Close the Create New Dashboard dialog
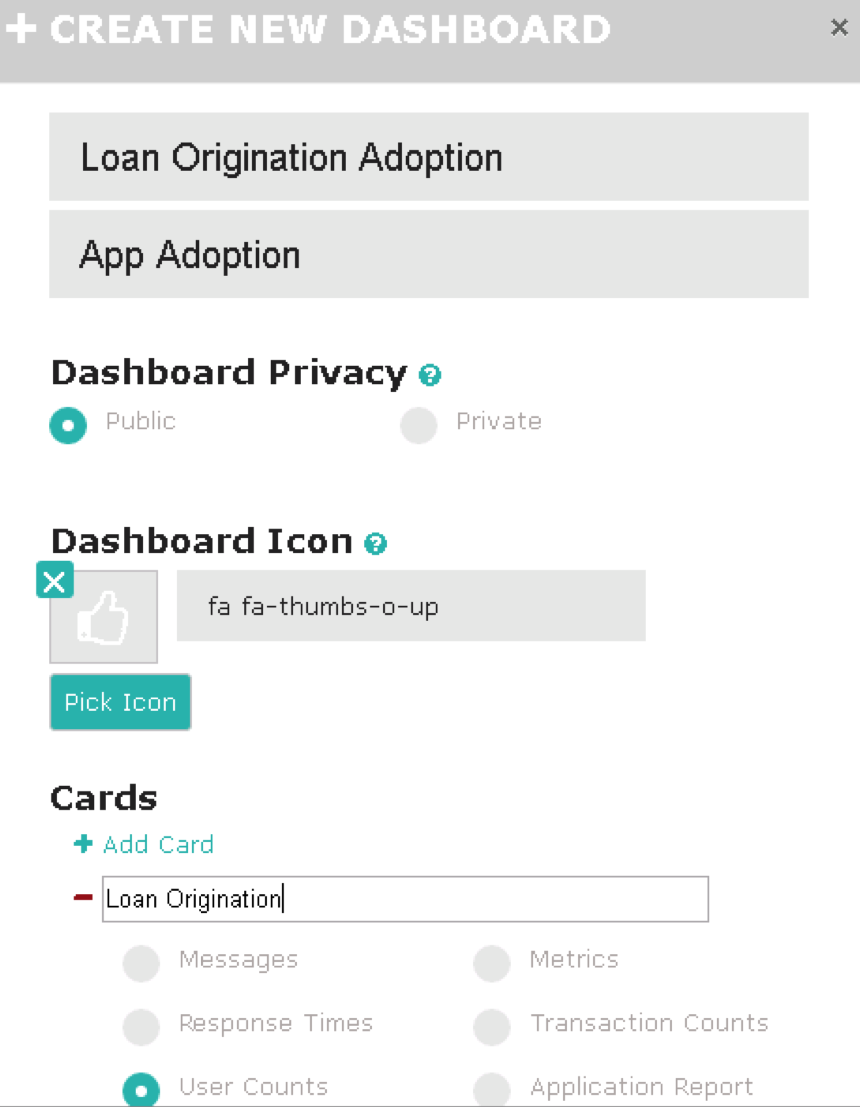 [x=839, y=28]
